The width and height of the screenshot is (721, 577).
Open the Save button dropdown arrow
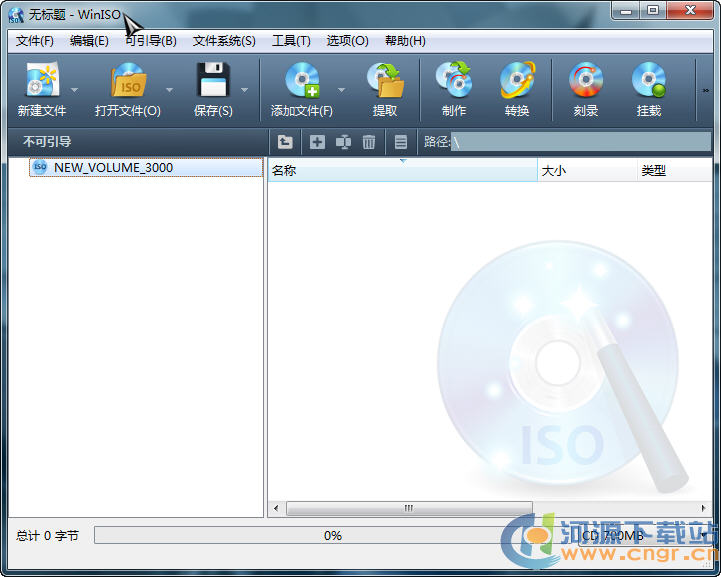[244, 90]
